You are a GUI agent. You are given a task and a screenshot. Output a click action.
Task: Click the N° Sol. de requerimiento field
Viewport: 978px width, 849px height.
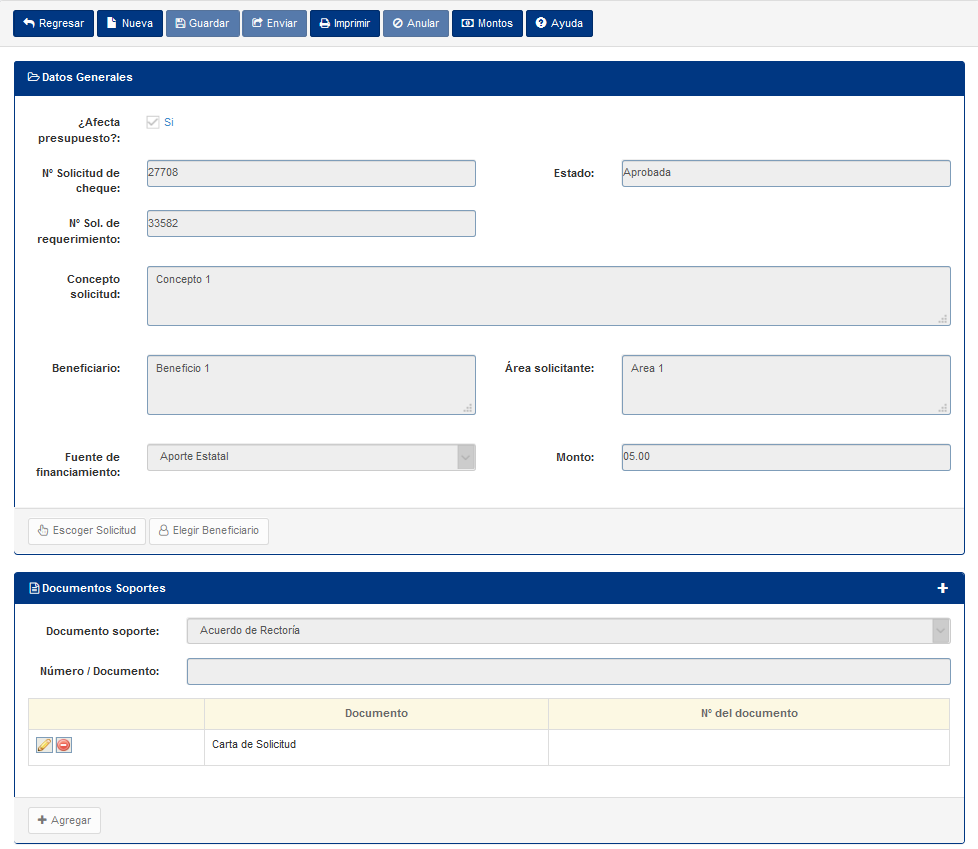point(311,223)
